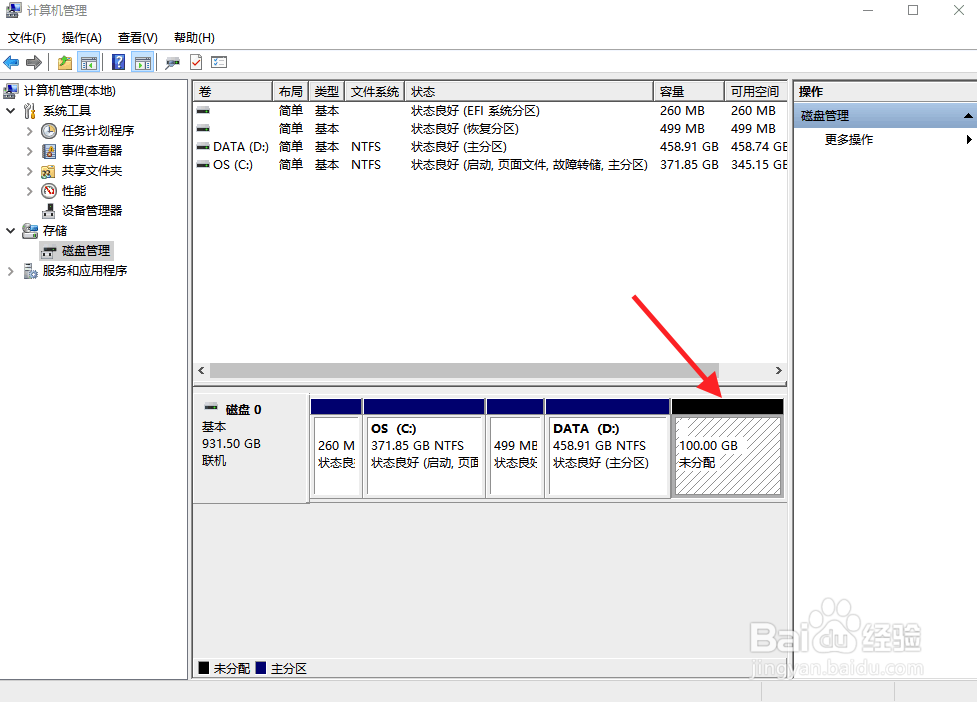
Task: Expand the 共享文件夹 node
Action: coord(29,171)
